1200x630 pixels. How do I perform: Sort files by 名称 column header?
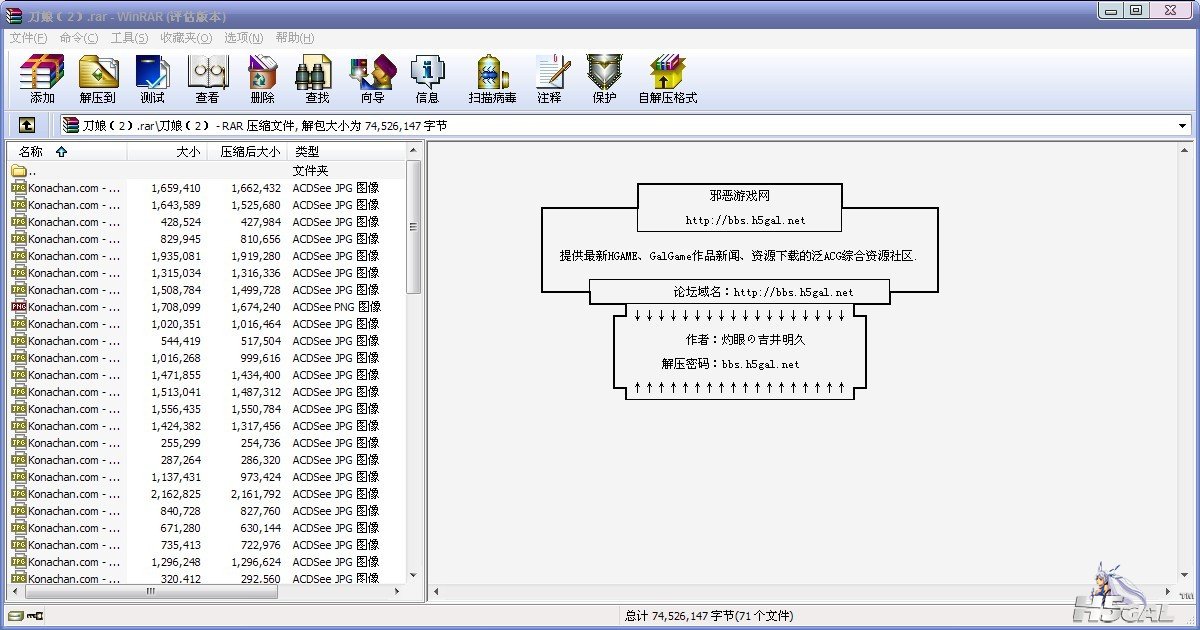[x=32, y=152]
